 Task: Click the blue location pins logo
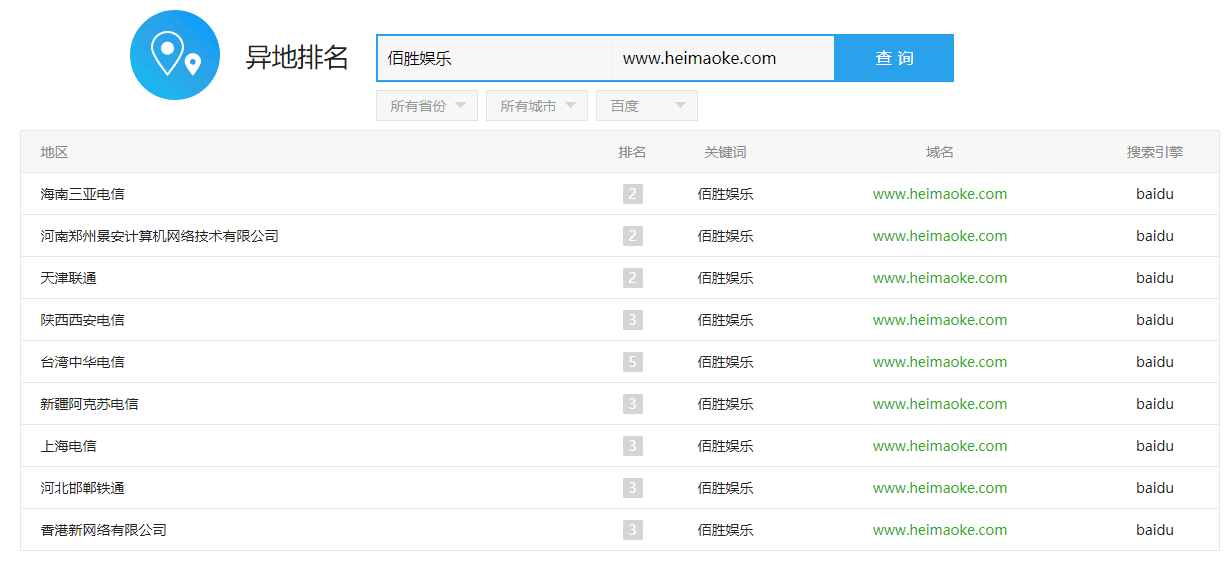tap(175, 55)
